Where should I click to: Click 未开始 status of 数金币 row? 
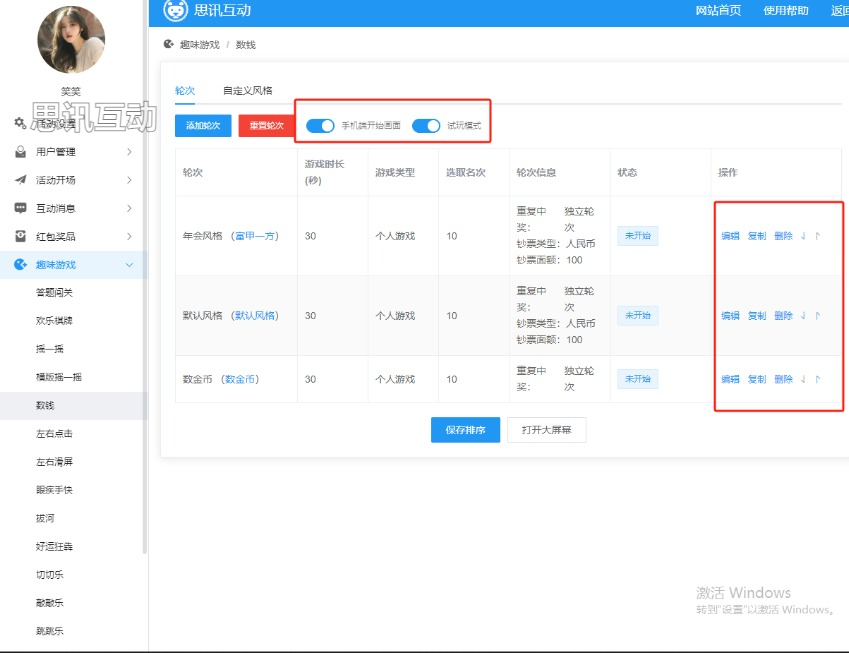pyautogui.click(x=638, y=379)
